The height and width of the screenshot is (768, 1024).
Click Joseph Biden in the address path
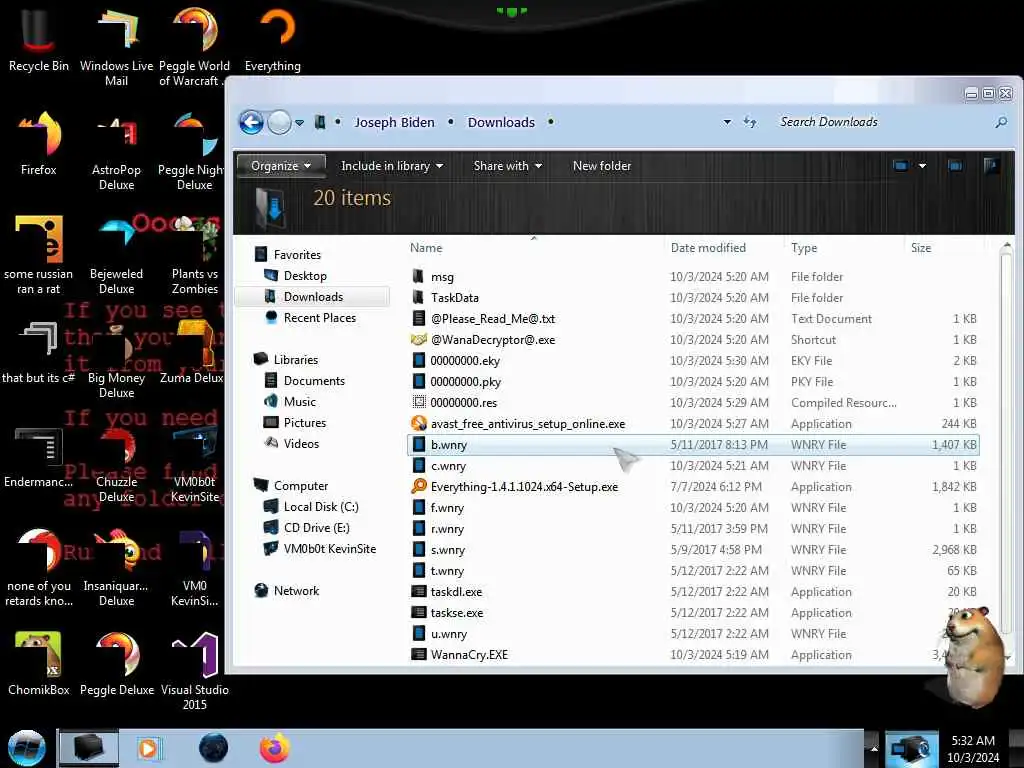pyautogui.click(x=394, y=122)
